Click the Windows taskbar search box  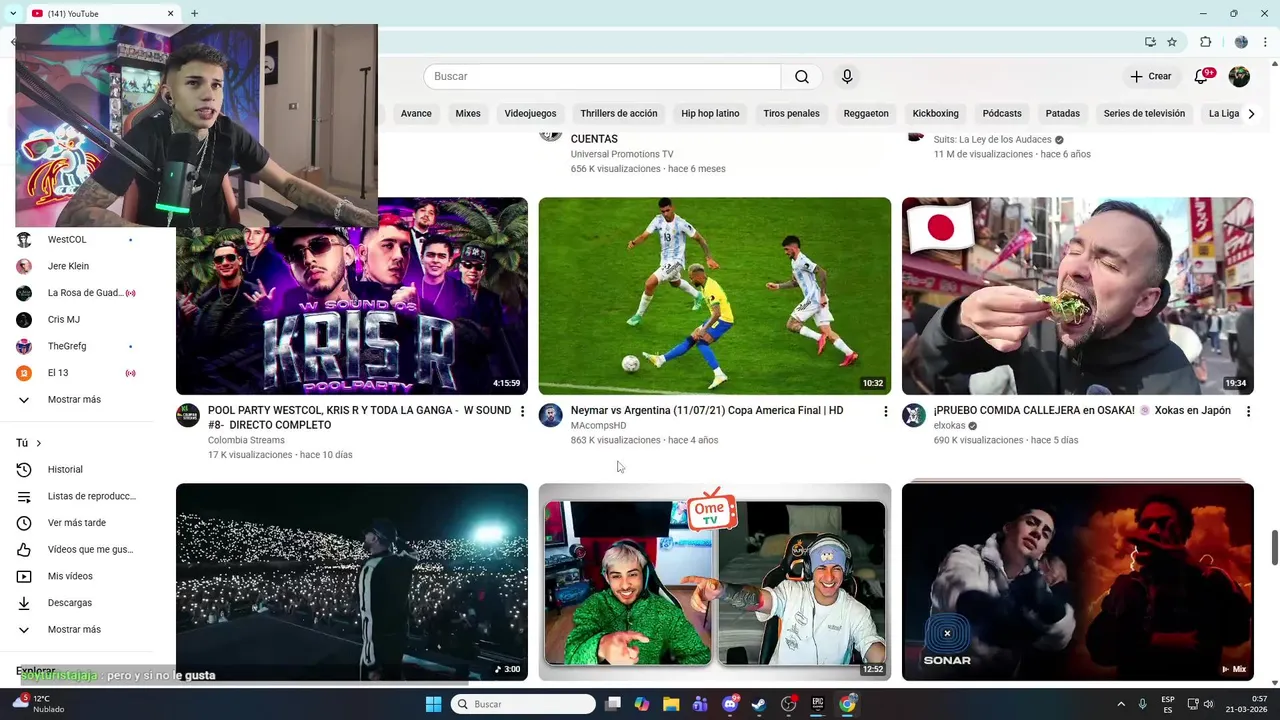coord(524,704)
